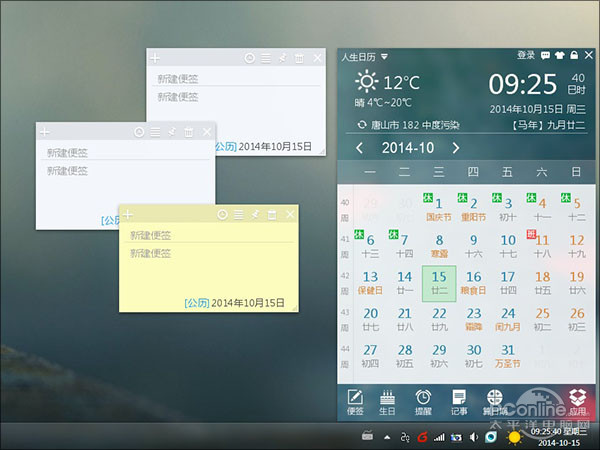Click trash icon on the left white note
This screenshot has width=600, height=450.
(189, 132)
